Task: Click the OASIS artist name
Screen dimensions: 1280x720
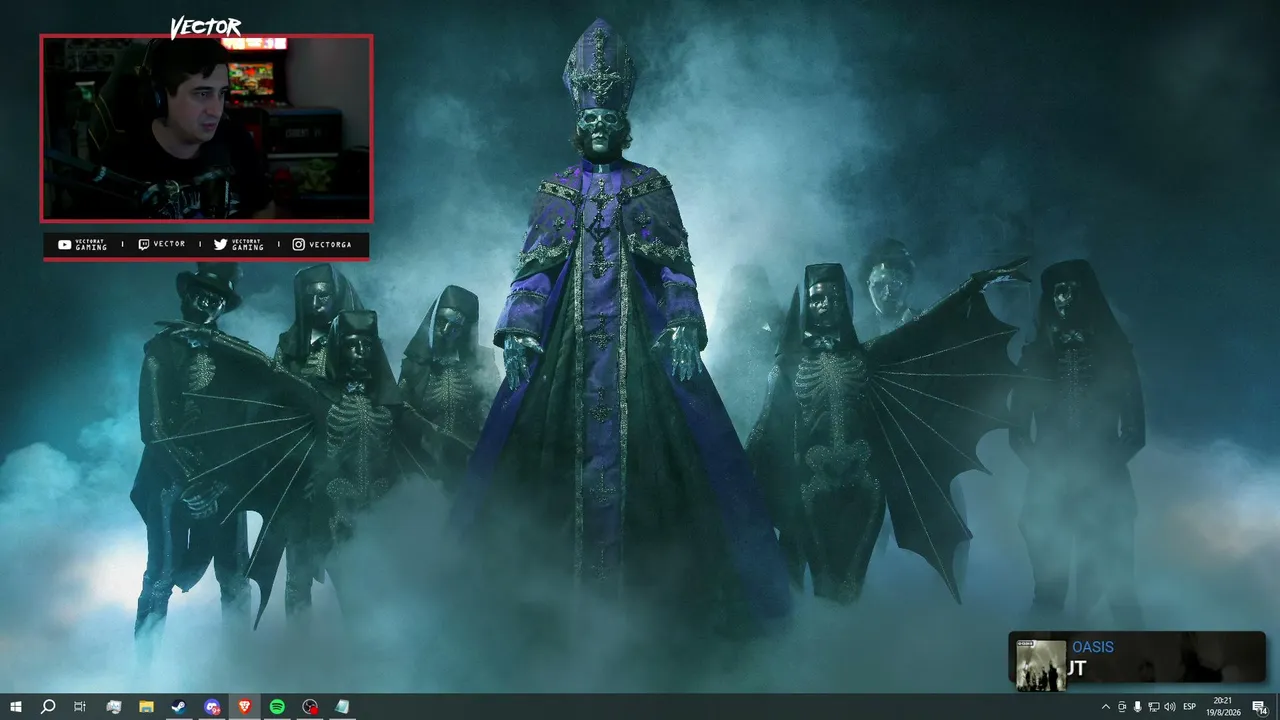Action: coord(1093,647)
